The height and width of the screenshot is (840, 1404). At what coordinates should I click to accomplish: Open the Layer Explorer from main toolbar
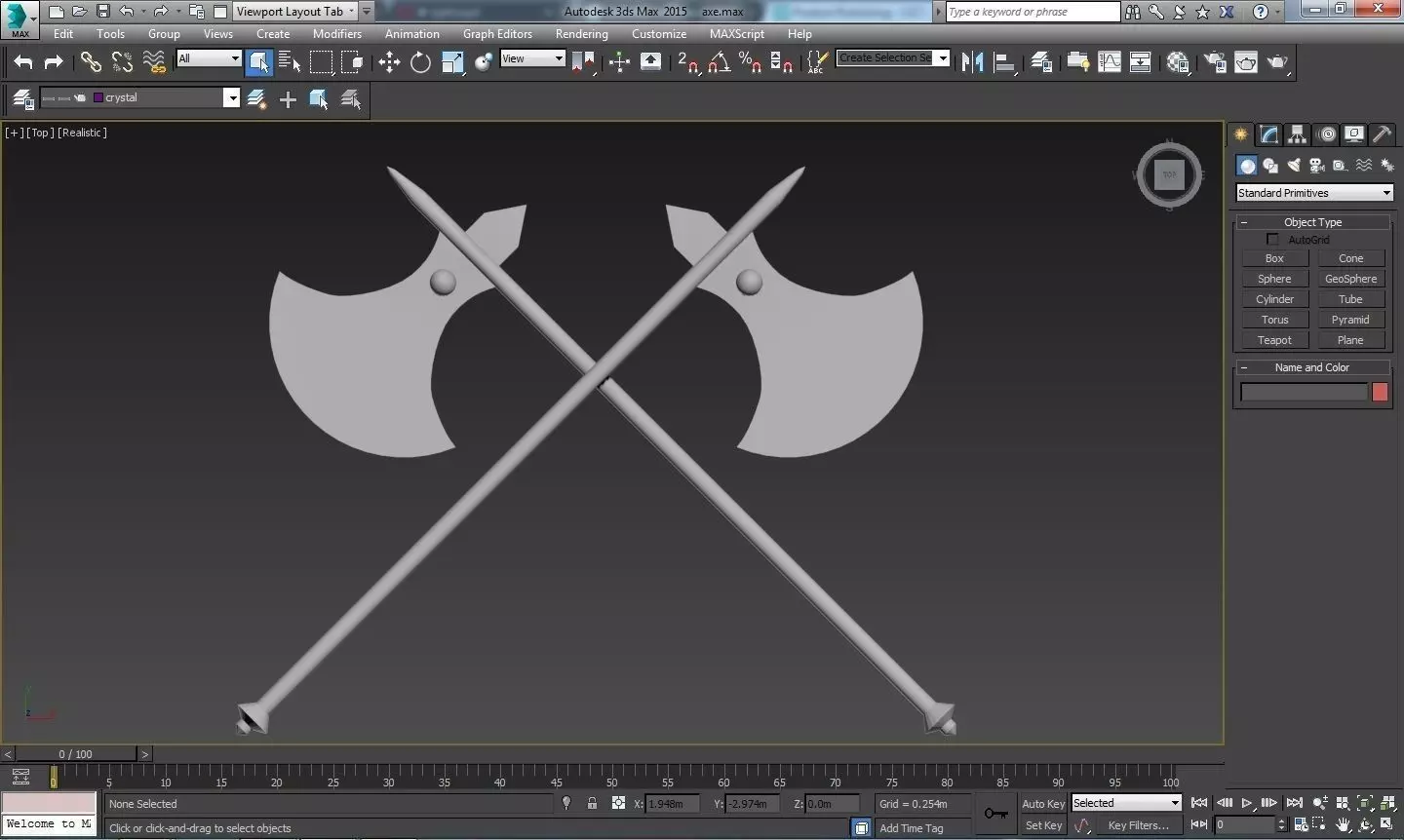click(1041, 62)
